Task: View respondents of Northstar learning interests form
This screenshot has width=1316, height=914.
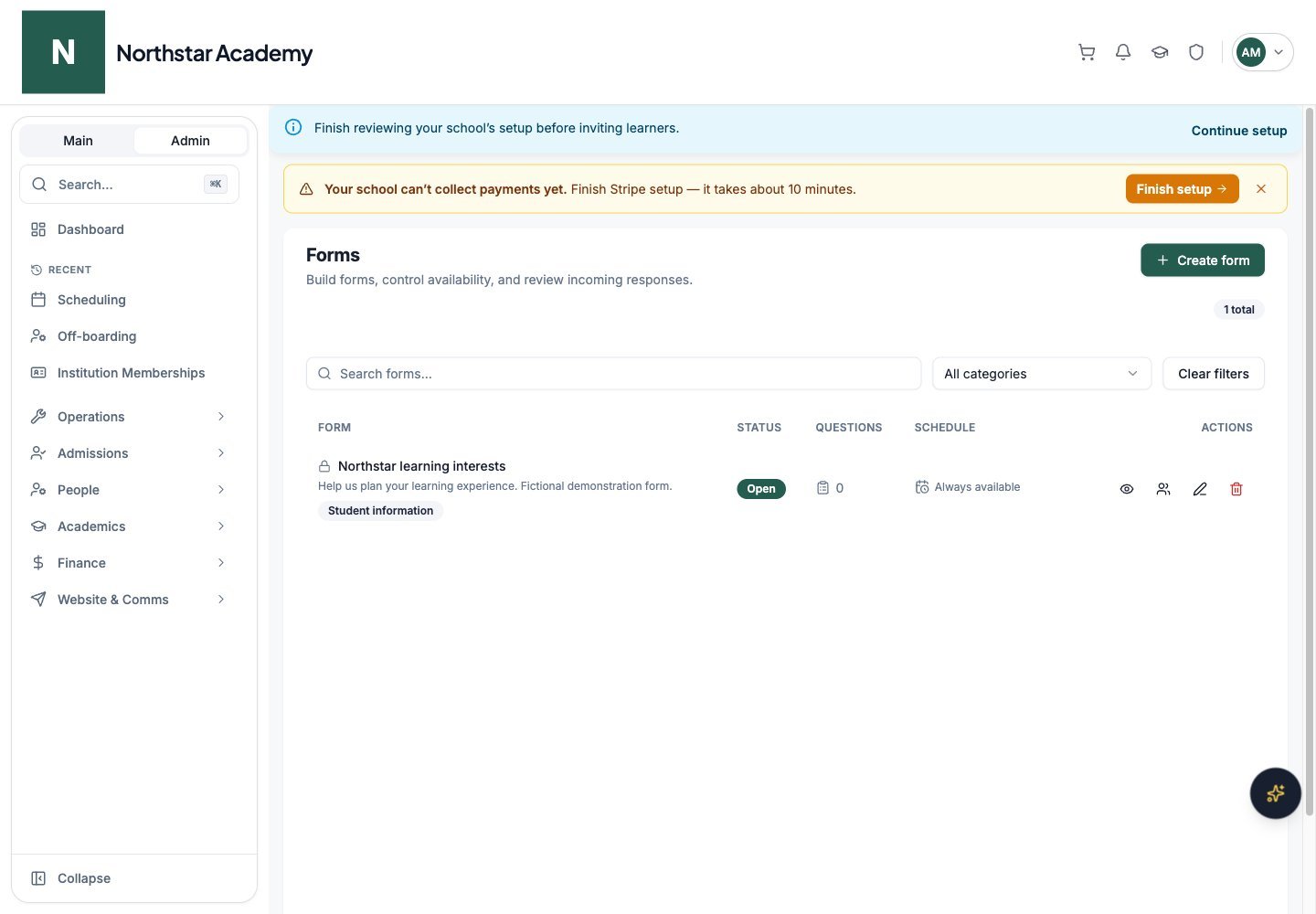Action: (x=1163, y=489)
